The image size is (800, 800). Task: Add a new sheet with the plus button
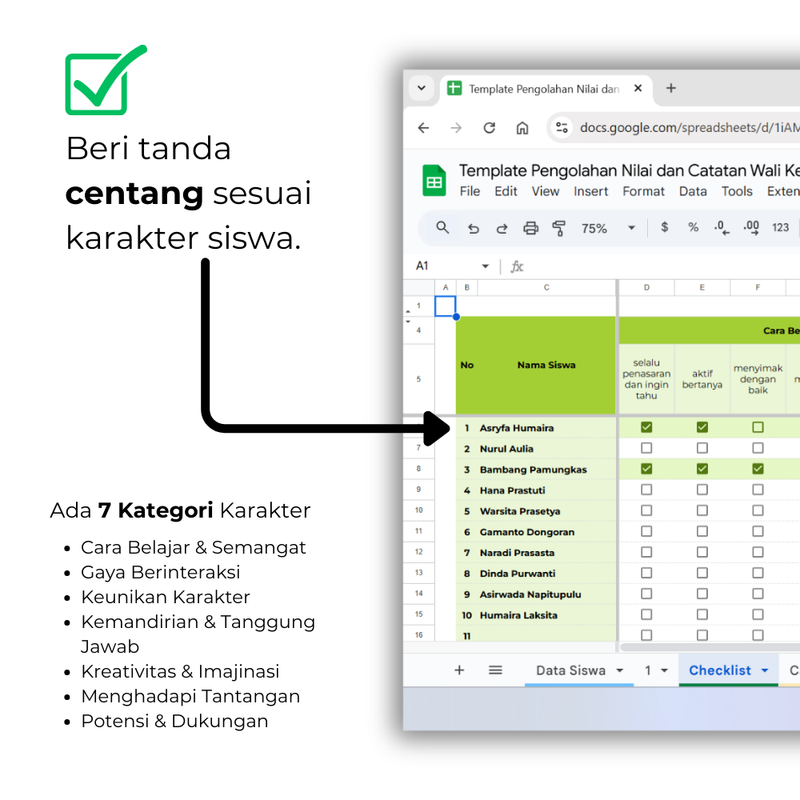tap(459, 670)
